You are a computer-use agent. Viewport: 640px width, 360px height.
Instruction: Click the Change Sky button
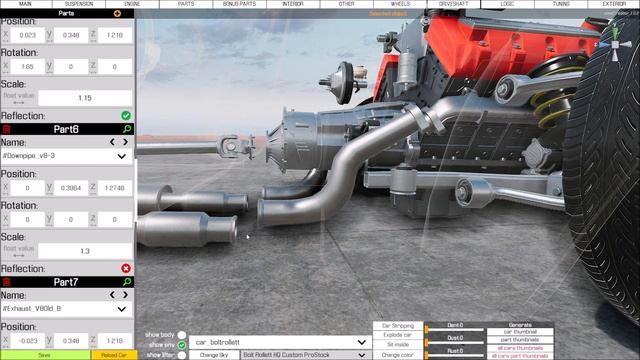coord(214,355)
